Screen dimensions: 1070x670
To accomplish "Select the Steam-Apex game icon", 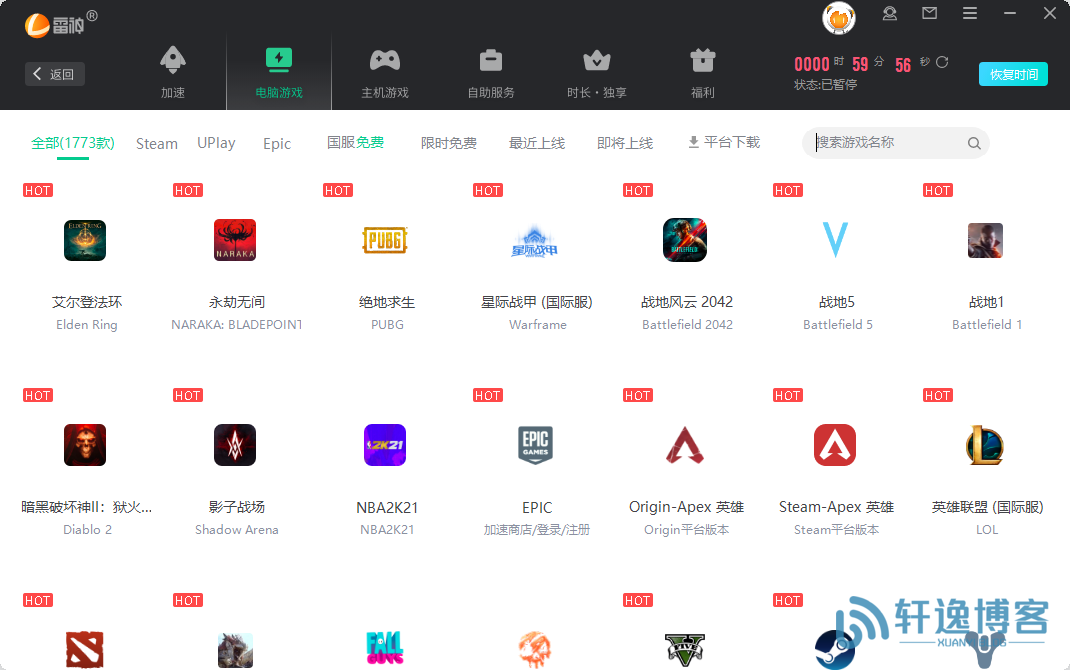I will coord(835,445).
